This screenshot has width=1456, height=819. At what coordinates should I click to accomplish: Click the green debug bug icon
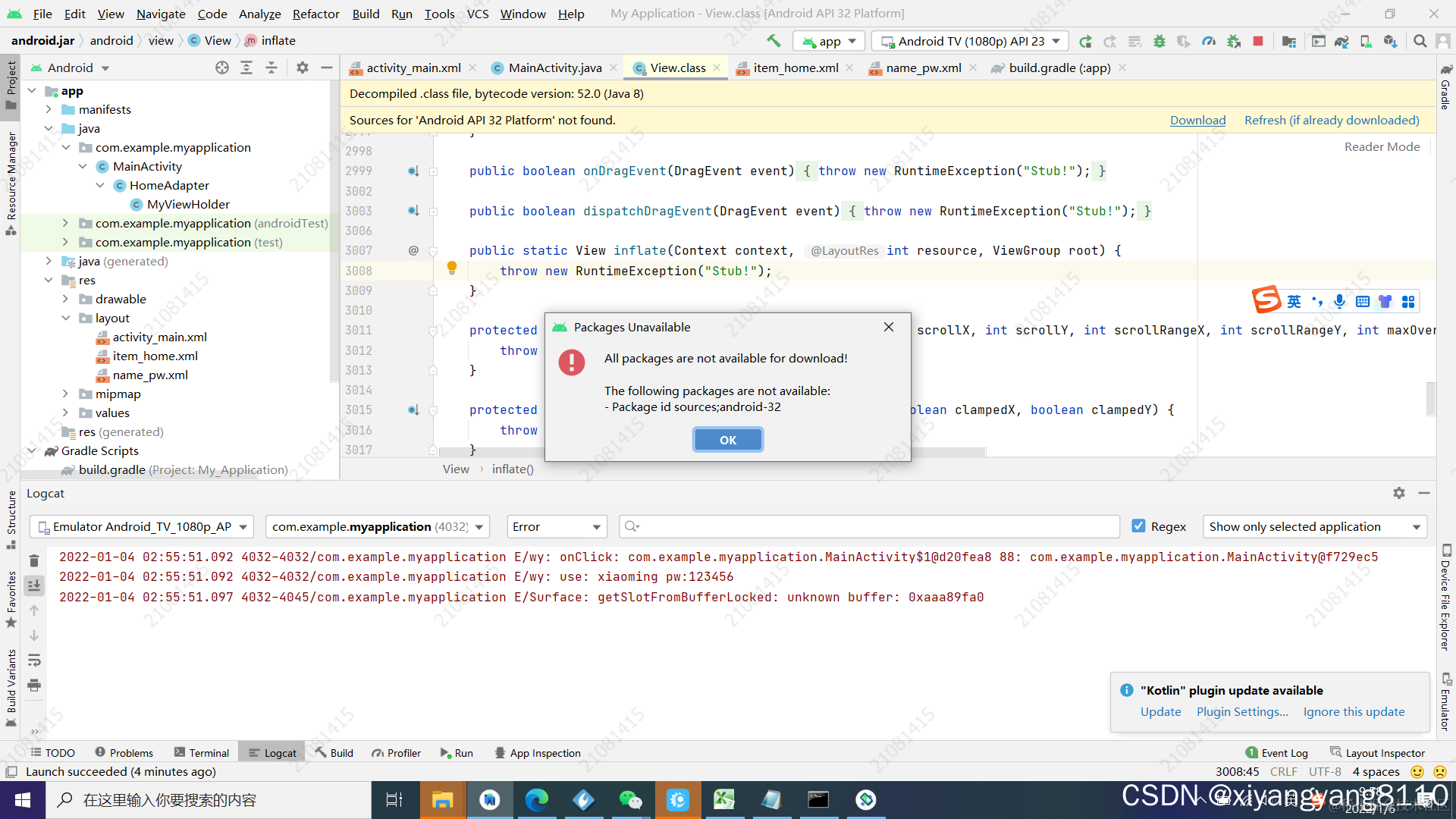[1159, 41]
